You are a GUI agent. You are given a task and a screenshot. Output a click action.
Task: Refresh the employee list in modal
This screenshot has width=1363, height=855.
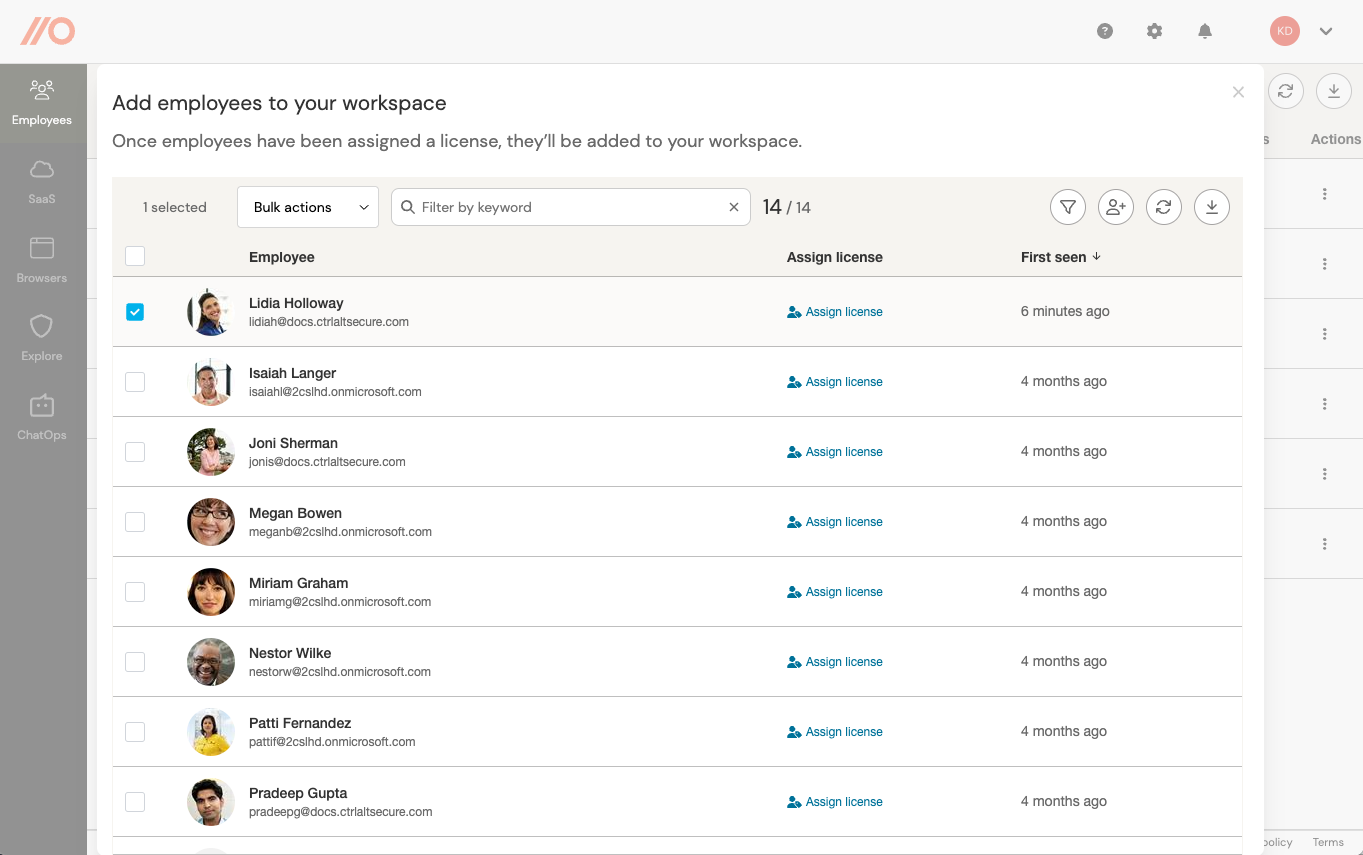point(1164,207)
